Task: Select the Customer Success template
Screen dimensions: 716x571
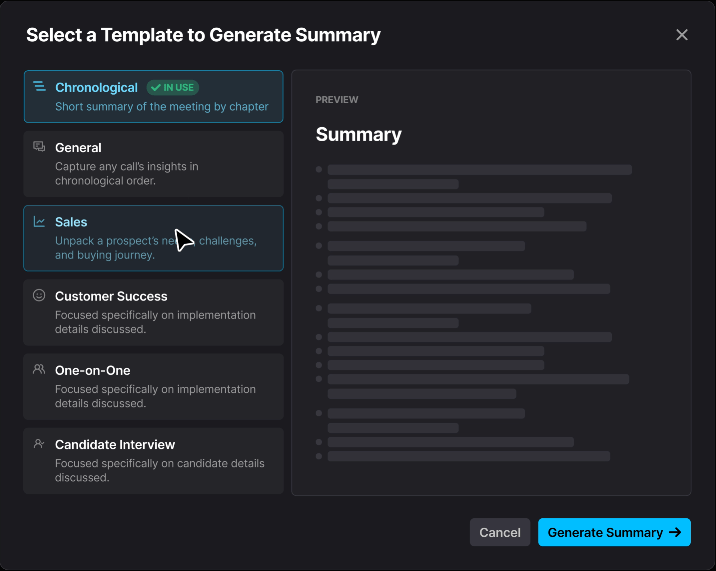Action: click(x=153, y=312)
